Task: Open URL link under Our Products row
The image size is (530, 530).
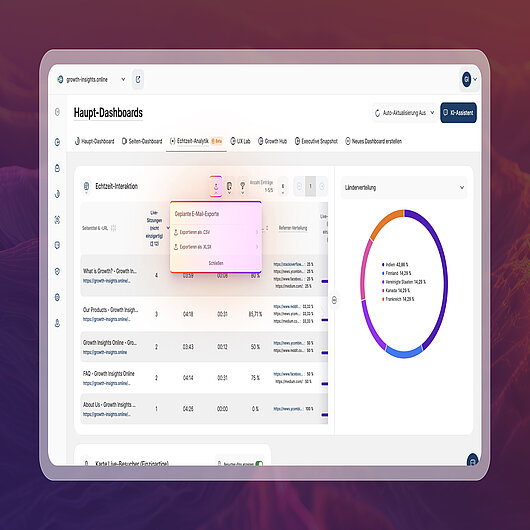Action: pos(107,319)
